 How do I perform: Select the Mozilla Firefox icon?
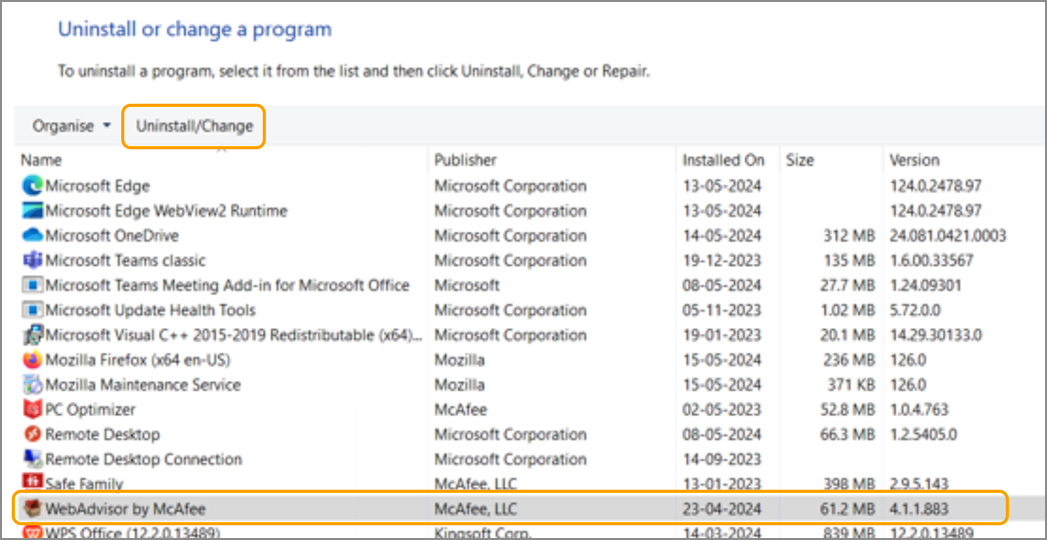tap(32, 360)
